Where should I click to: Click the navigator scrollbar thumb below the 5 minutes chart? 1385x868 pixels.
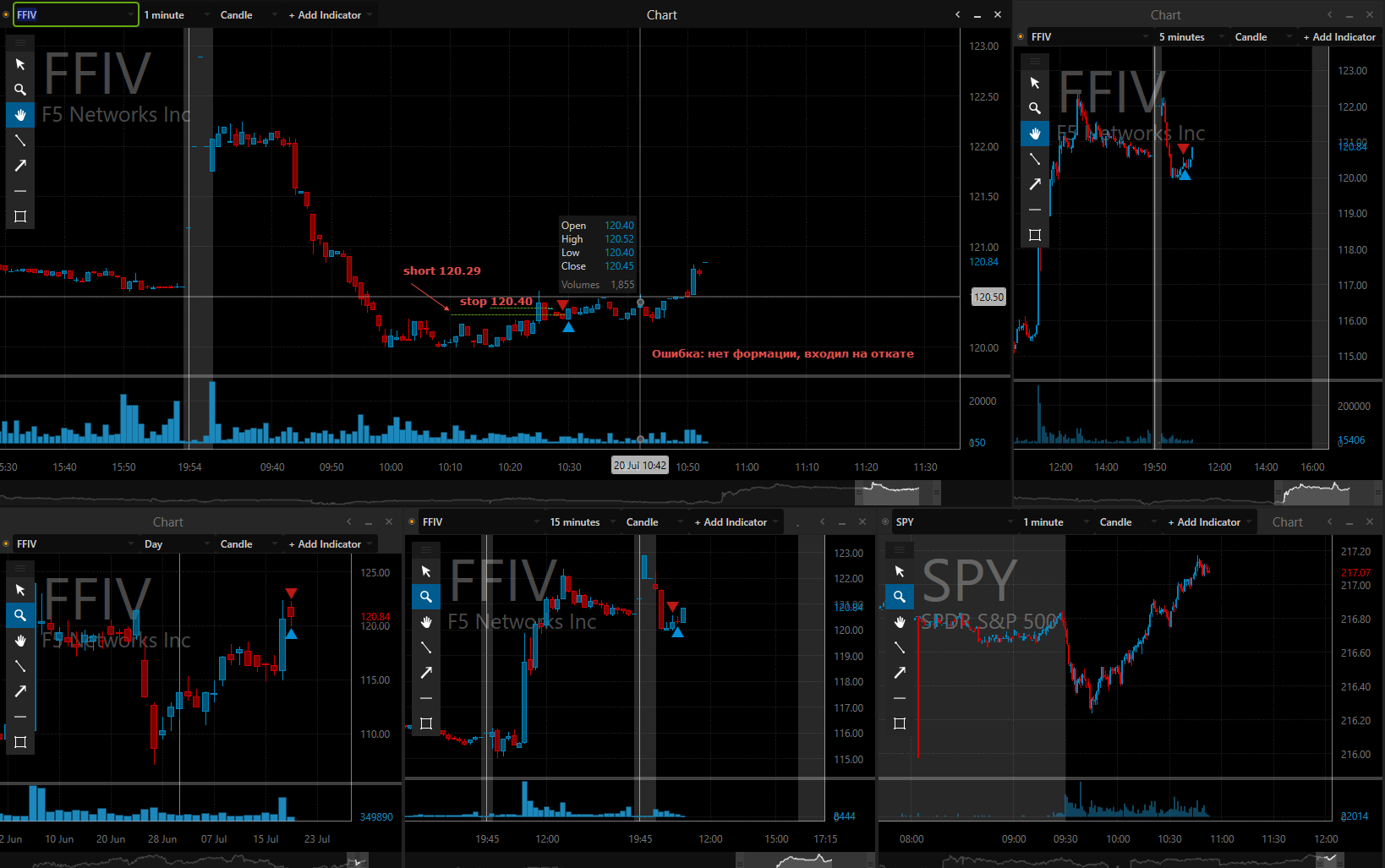pyautogui.click(x=1328, y=491)
